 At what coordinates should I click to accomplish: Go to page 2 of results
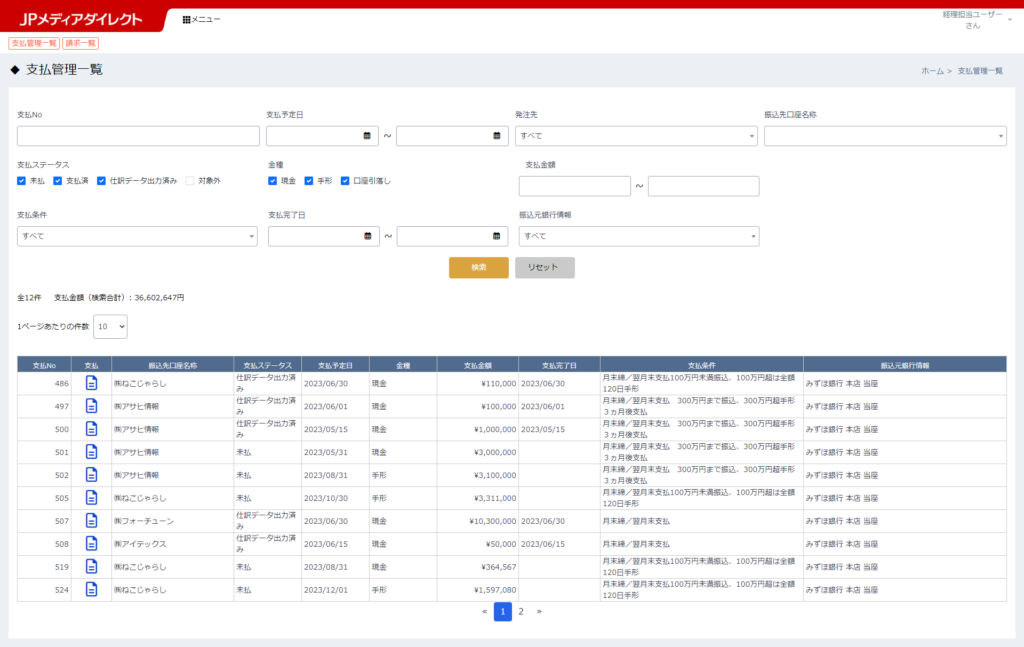520,612
